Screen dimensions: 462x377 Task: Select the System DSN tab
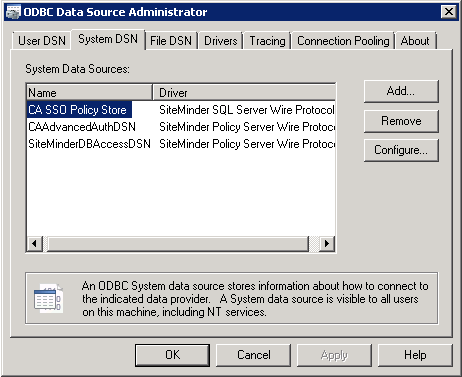click(108, 39)
